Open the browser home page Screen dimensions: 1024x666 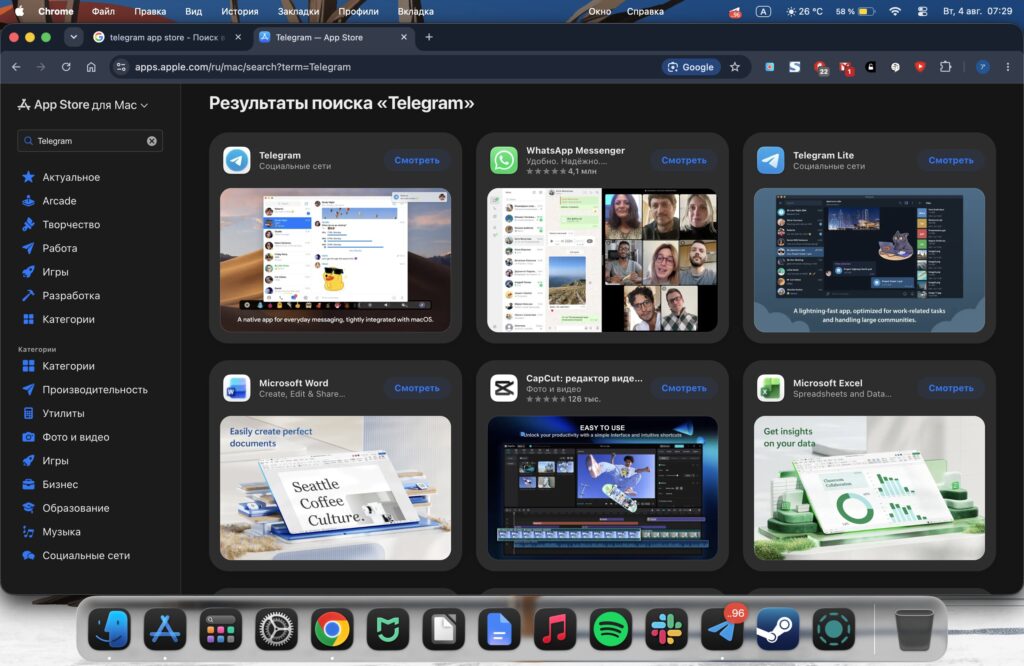tap(91, 67)
